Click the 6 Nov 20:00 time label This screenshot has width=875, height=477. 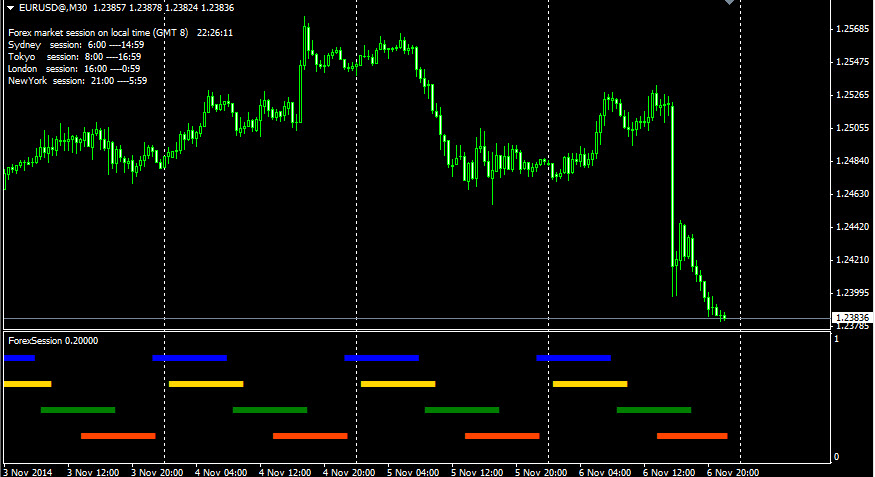(734, 470)
